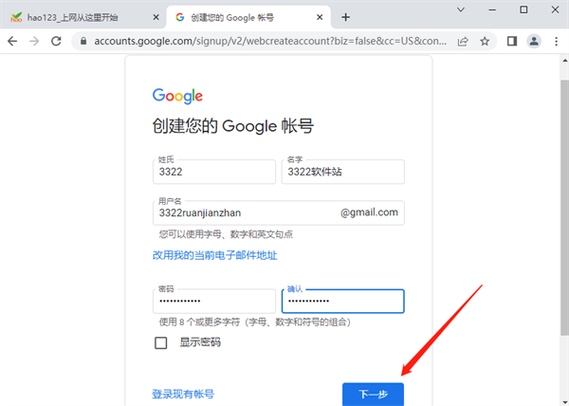The image size is (569, 406).
Task: Focus the 确认 password field
Action: tap(343, 301)
